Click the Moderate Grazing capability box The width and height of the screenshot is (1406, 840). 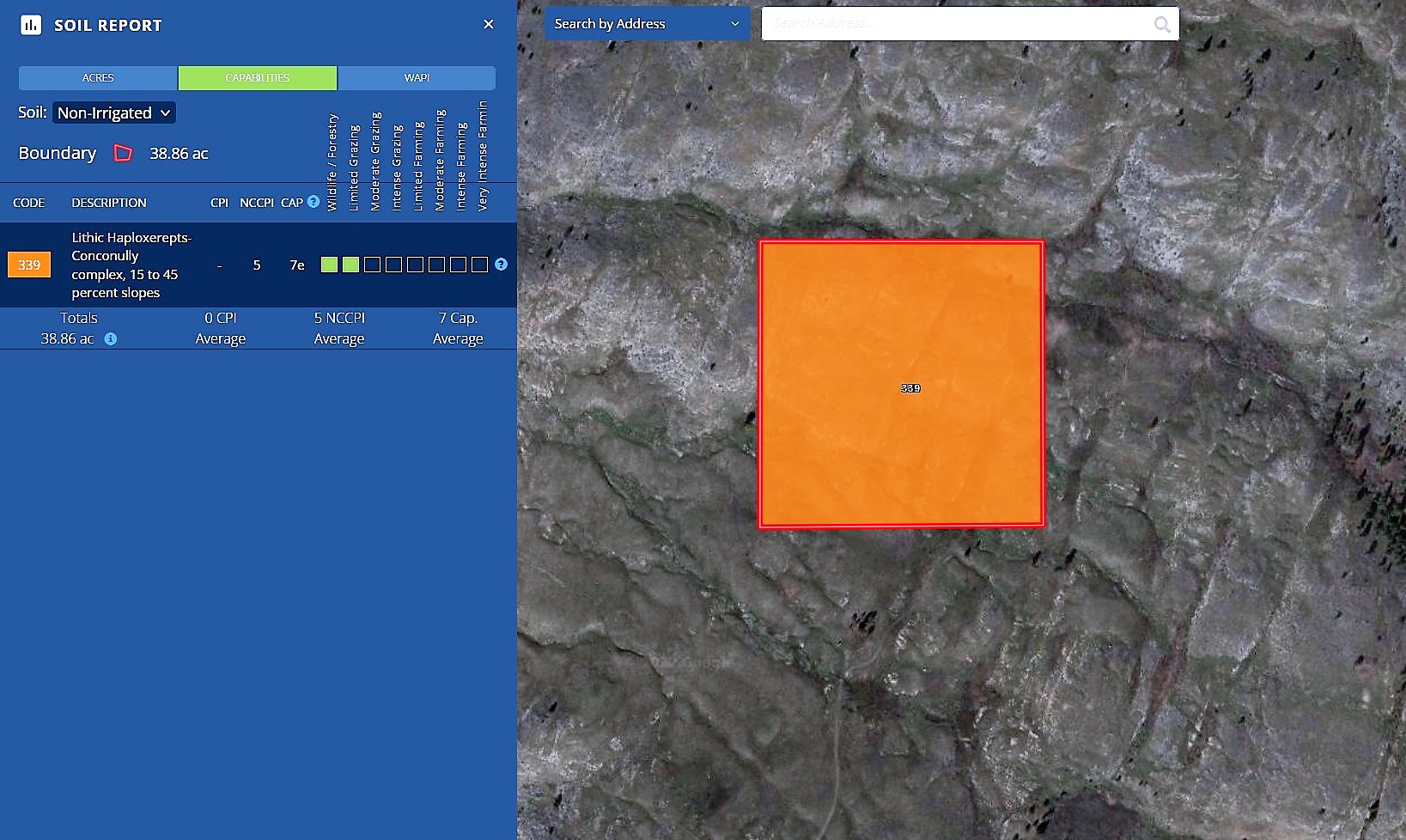(372, 265)
